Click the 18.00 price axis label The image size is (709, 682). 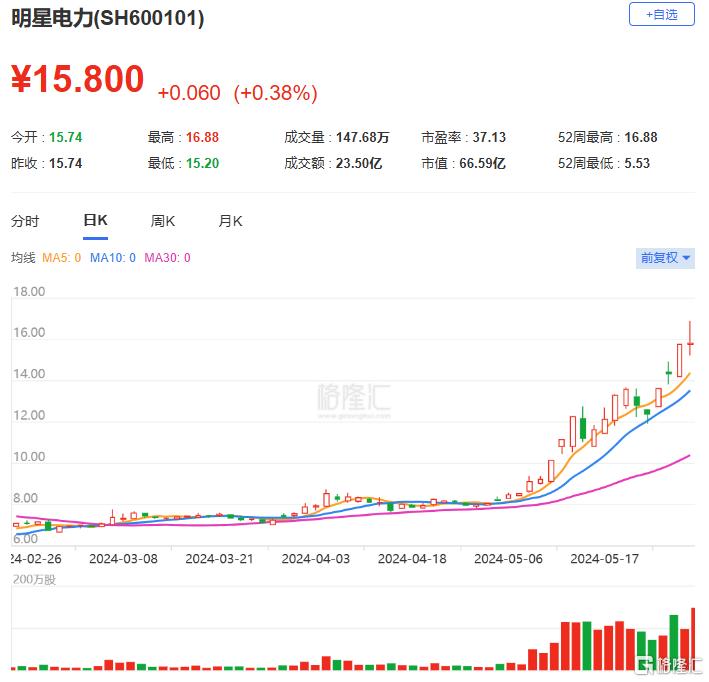tap(29, 292)
